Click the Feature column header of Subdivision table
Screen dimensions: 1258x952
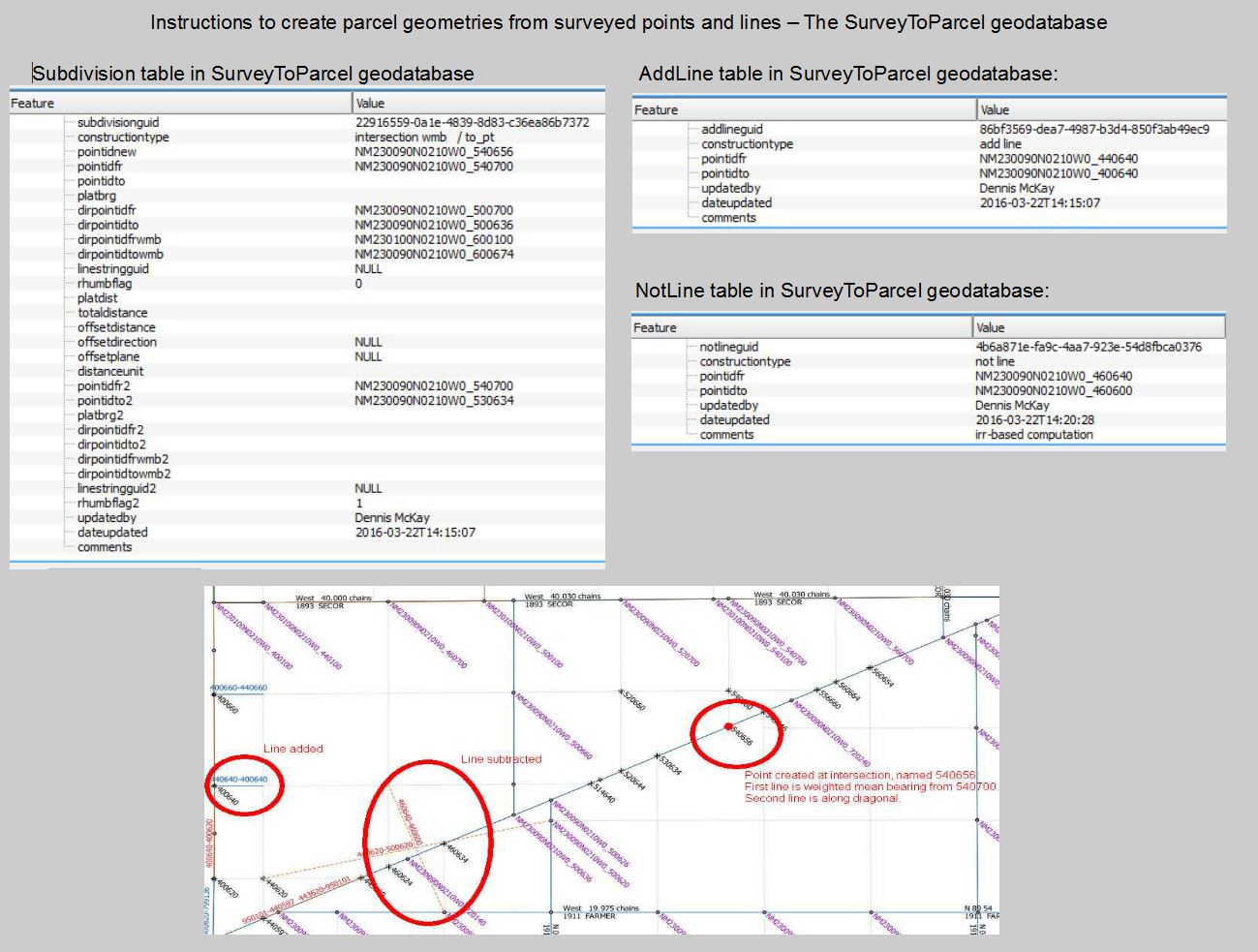(181, 103)
